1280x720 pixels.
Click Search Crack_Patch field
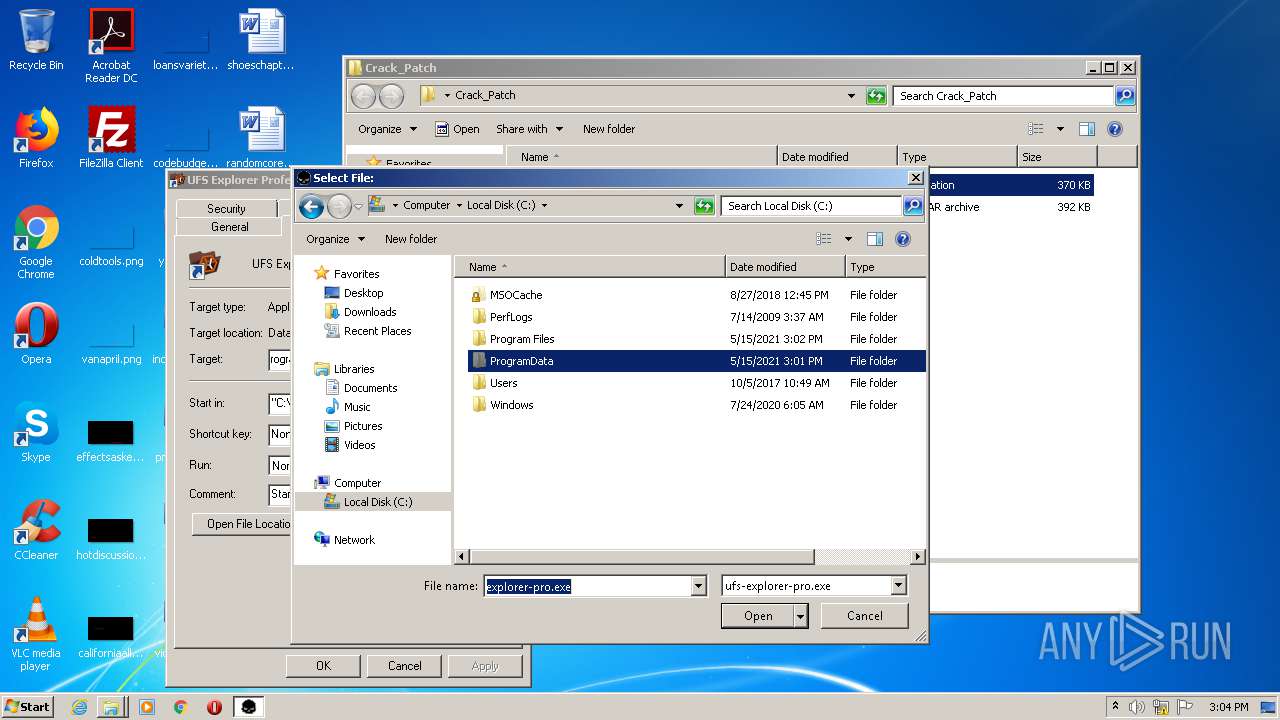[1003, 96]
